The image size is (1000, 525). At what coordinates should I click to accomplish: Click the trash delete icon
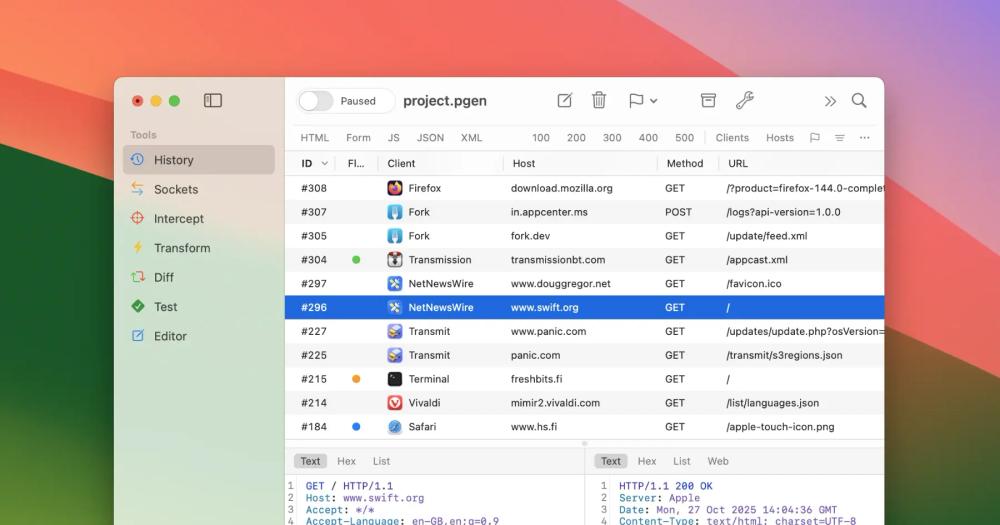tap(599, 100)
